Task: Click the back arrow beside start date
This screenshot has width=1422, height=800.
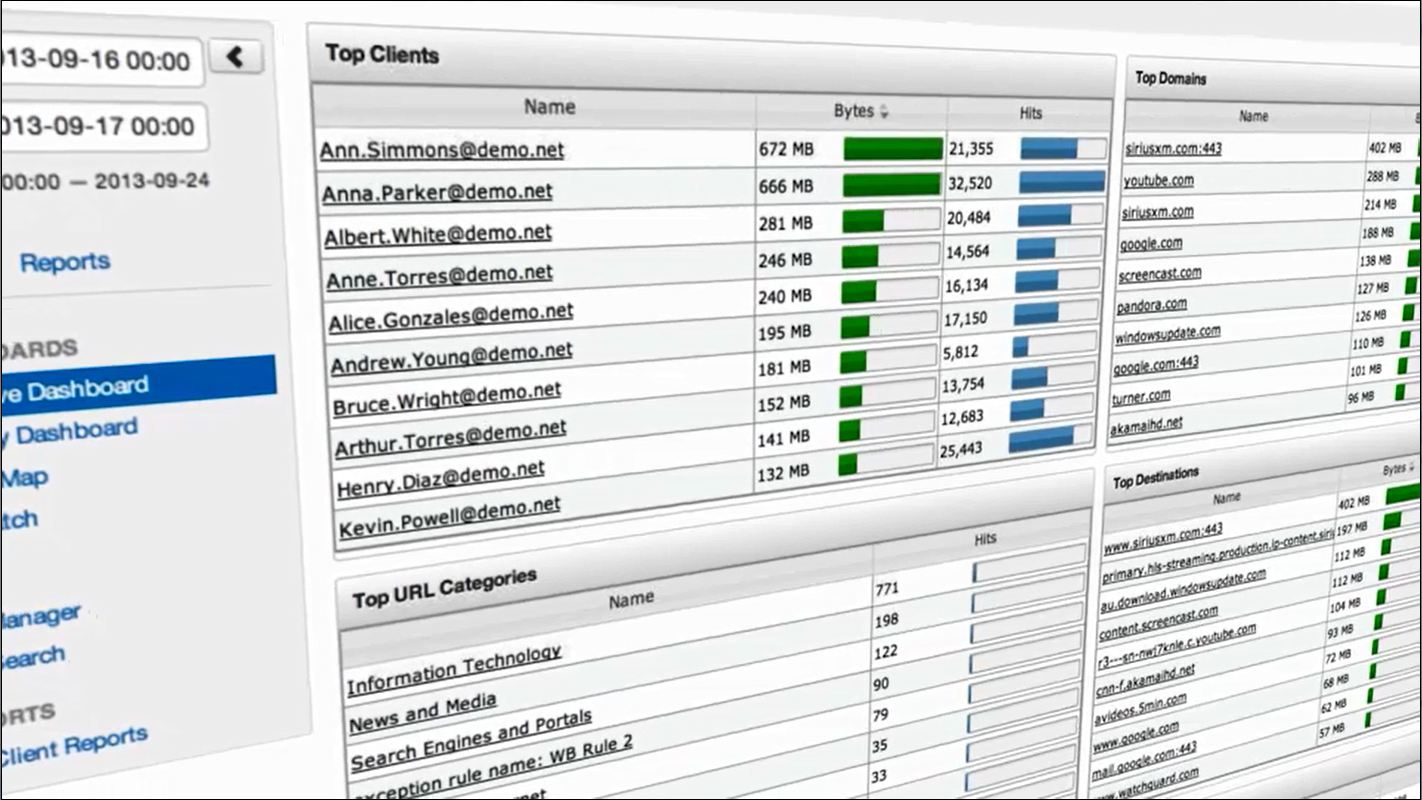Action: click(x=236, y=57)
